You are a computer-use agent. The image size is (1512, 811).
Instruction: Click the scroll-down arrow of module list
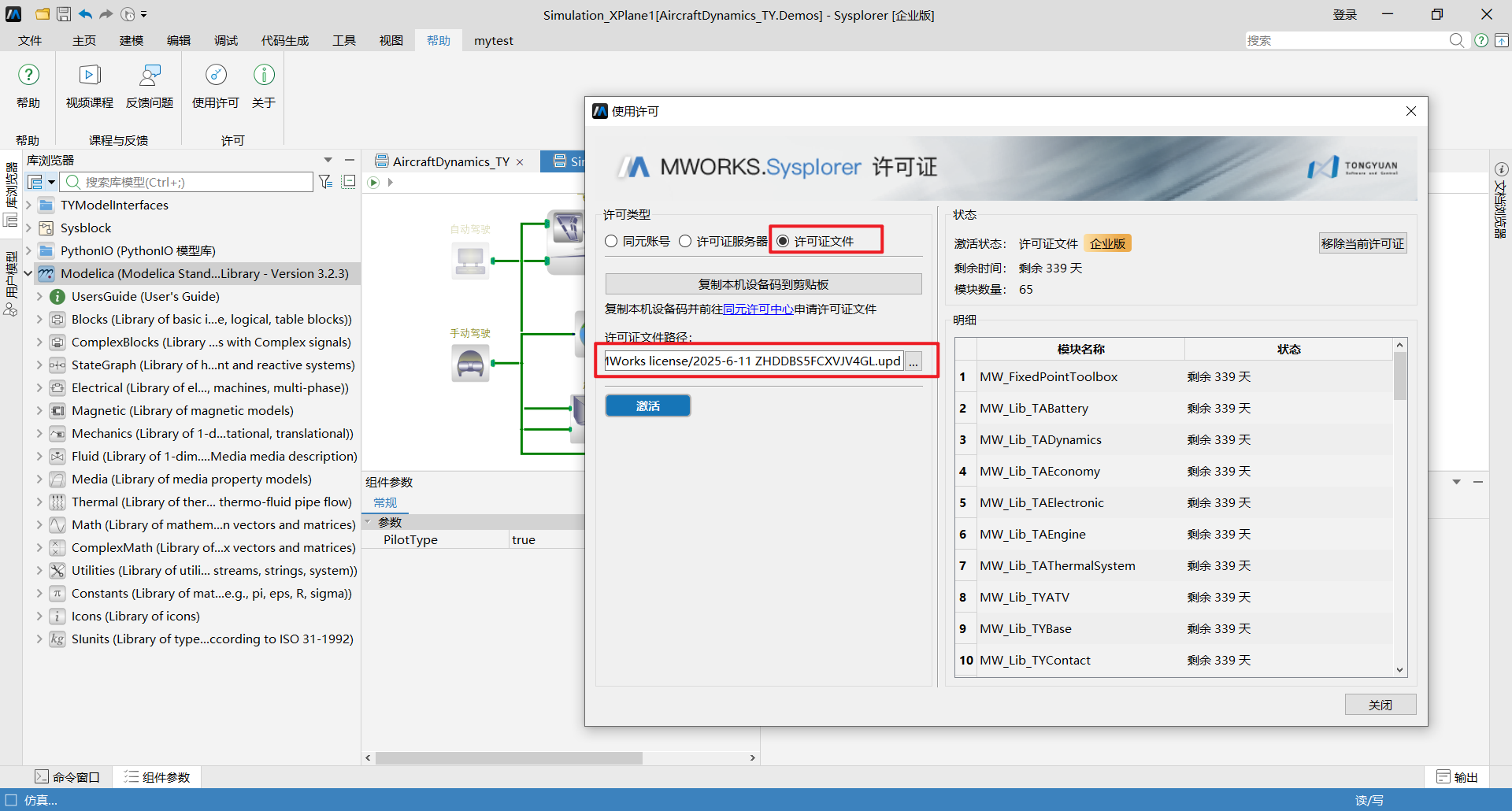(1400, 670)
